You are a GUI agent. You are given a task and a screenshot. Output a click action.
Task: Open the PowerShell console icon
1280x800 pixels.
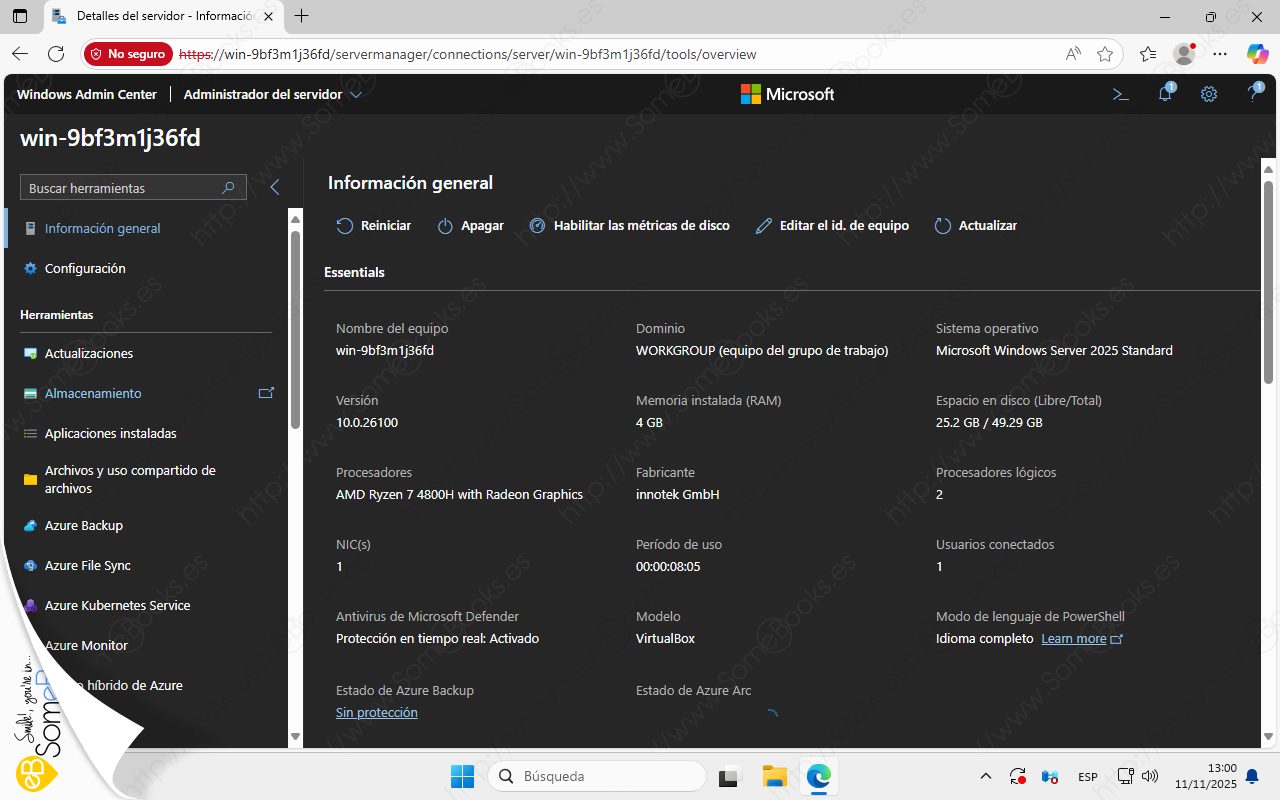pos(1121,94)
